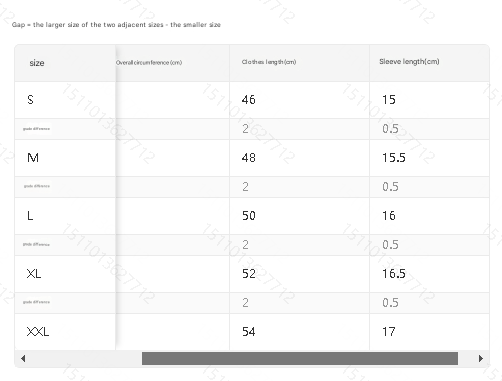
Task: Select the M size row label
Action: tap(33, 158)
